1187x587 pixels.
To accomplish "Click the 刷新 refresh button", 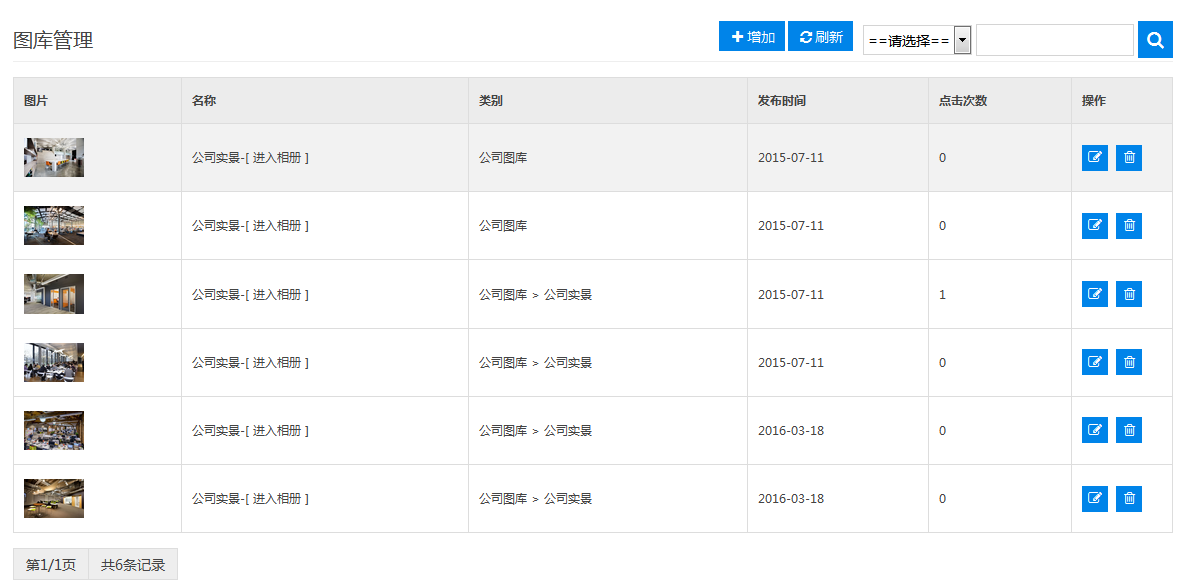I will point(820,37).
